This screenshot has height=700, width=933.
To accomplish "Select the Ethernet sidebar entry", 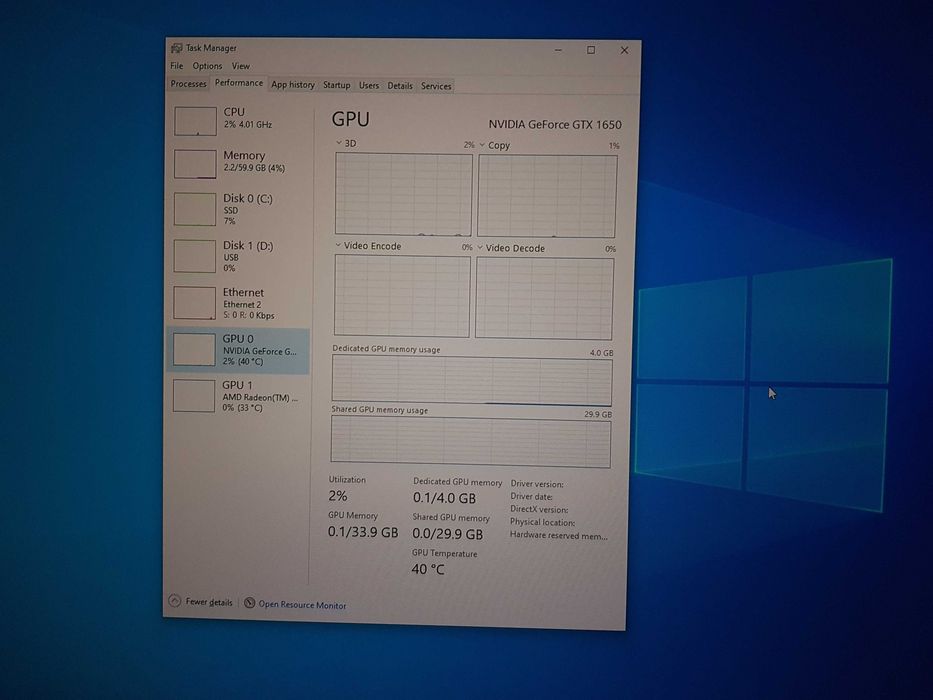I will click(x=238, y=303).
